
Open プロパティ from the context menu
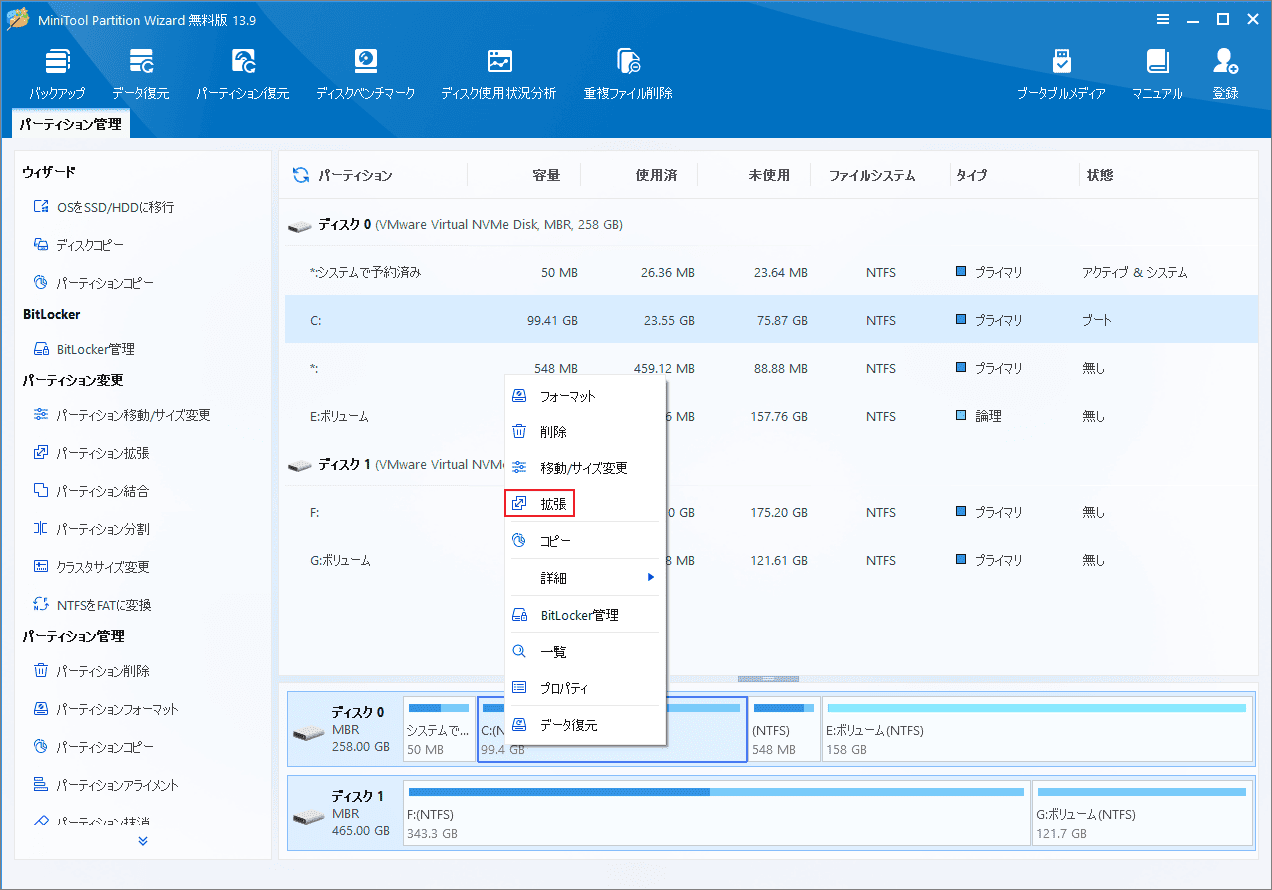point(586,688)
